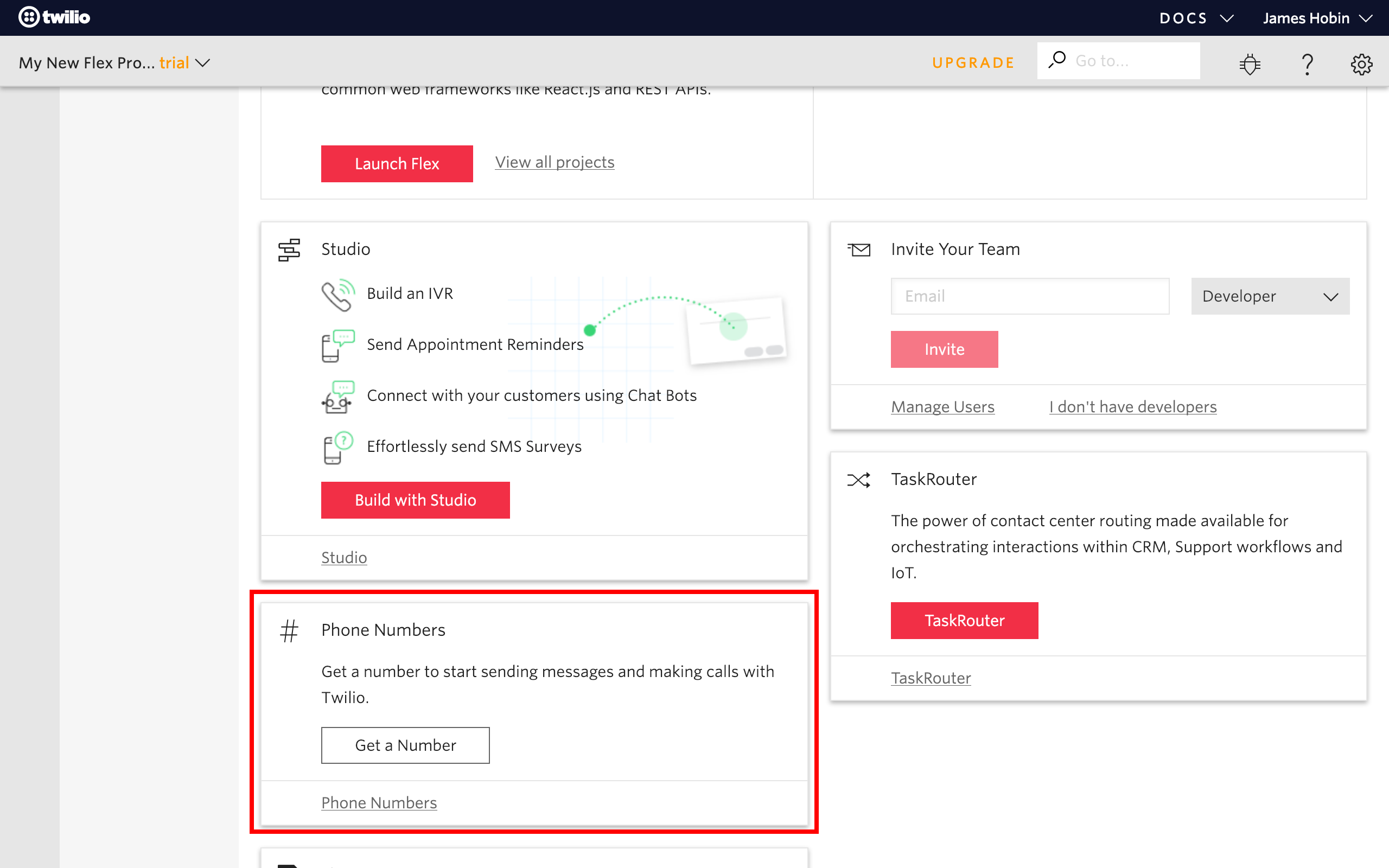The image size is (1389, 868).
Task: Click the Invite Your Team envelope icon
Action: pyautogui.click(x=860, y=248)
